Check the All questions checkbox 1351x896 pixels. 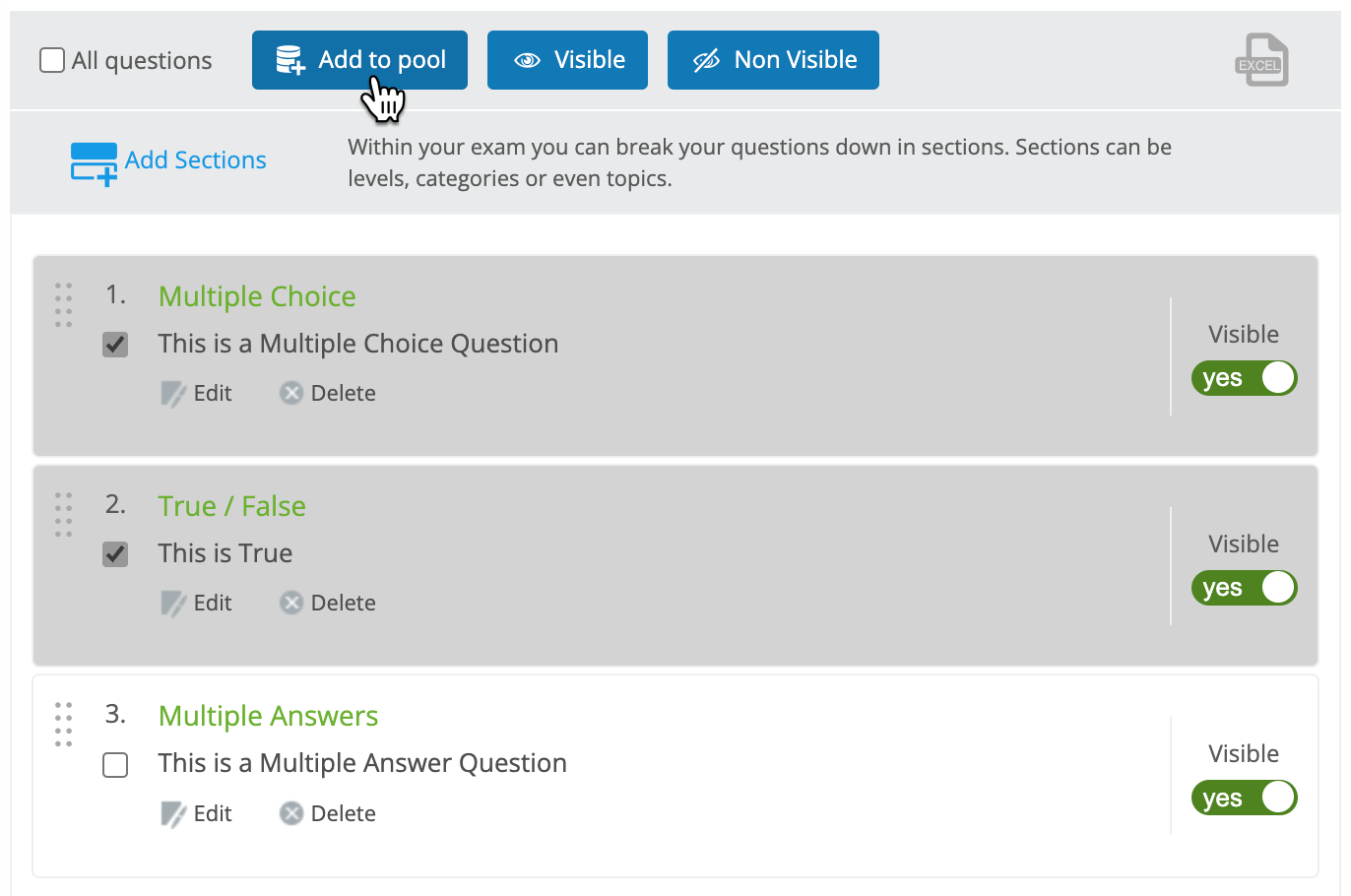click(51, 60)
